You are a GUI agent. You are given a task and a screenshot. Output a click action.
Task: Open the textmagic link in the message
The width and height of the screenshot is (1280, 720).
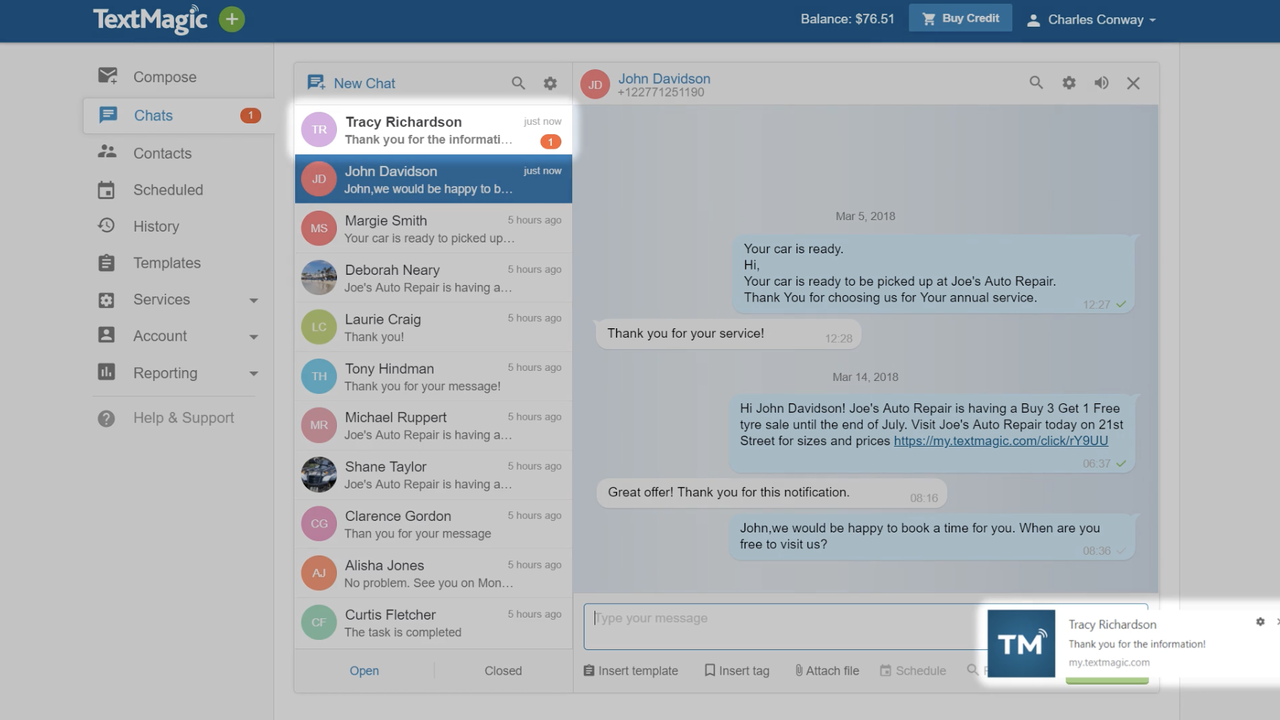999,440
